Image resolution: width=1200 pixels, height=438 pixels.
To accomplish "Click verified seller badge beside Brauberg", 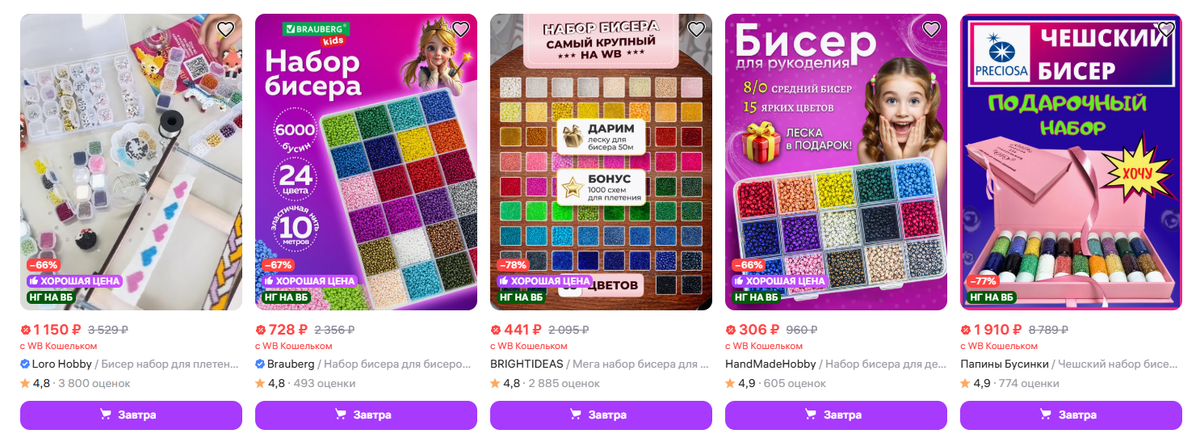I will pyautogui.click(x=260, y=364).
